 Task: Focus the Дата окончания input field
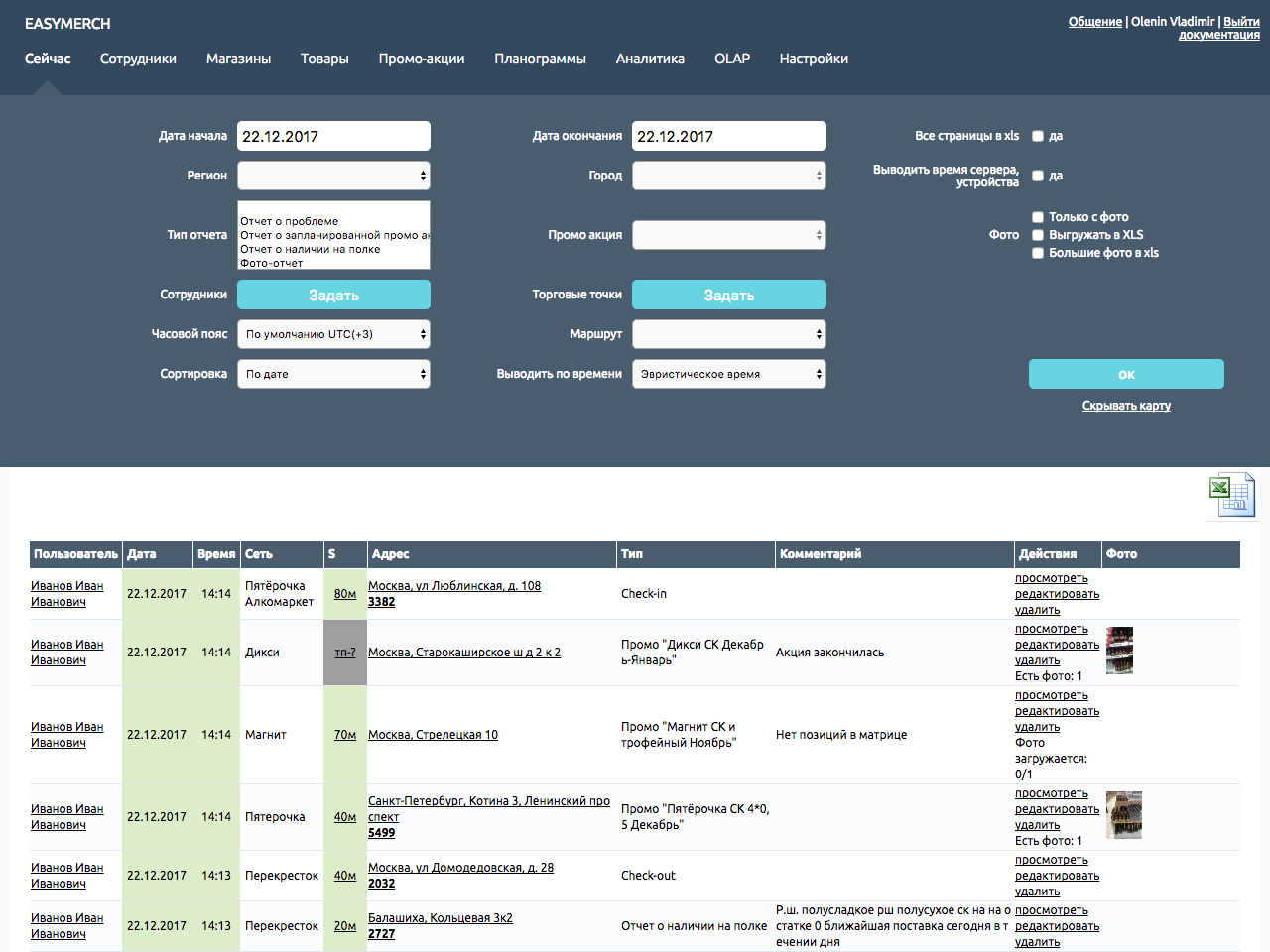point(729,136)
